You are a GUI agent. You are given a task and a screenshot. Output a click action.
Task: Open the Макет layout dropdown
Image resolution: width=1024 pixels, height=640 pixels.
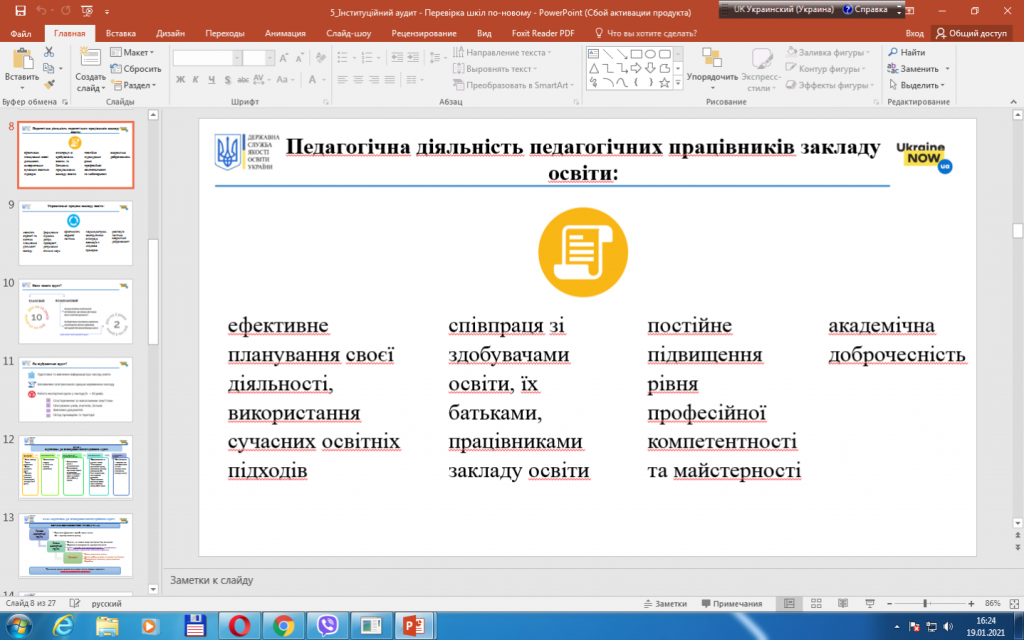coord(133,52)
